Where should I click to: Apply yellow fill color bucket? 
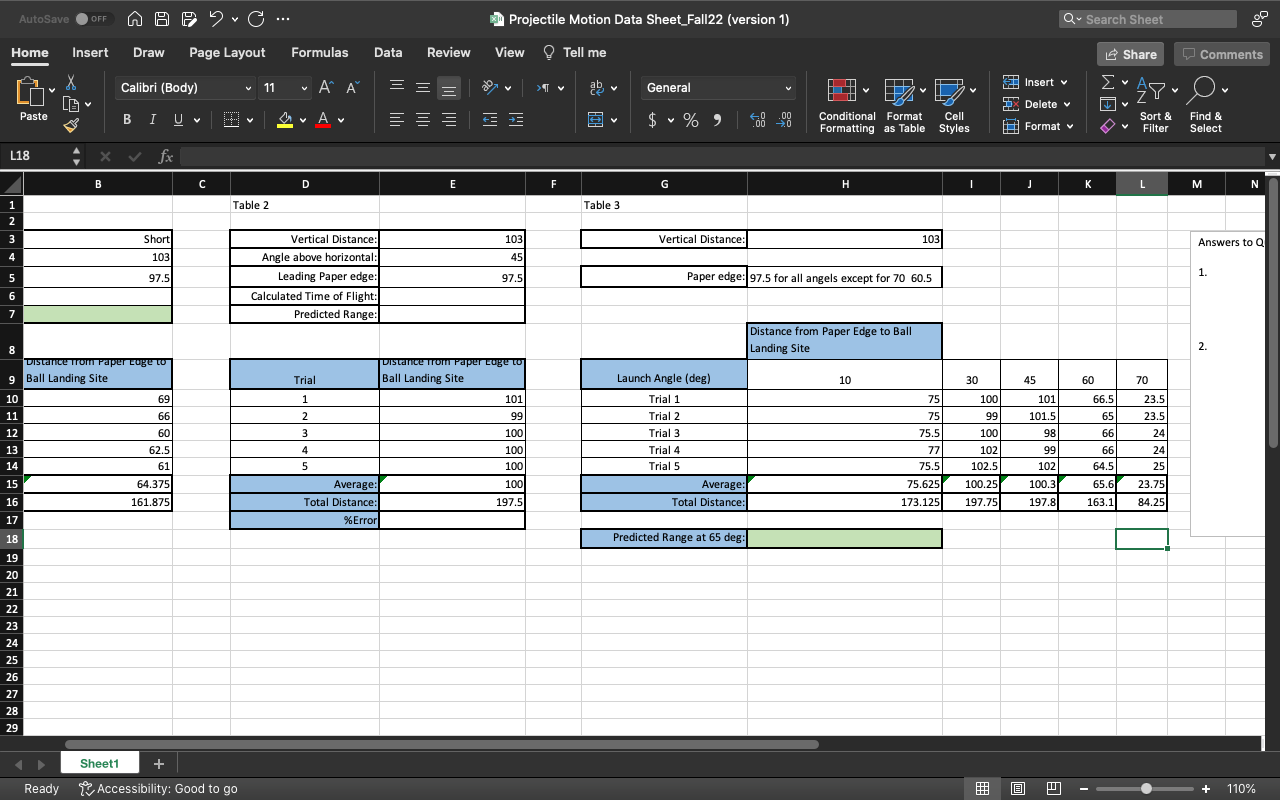285,120
